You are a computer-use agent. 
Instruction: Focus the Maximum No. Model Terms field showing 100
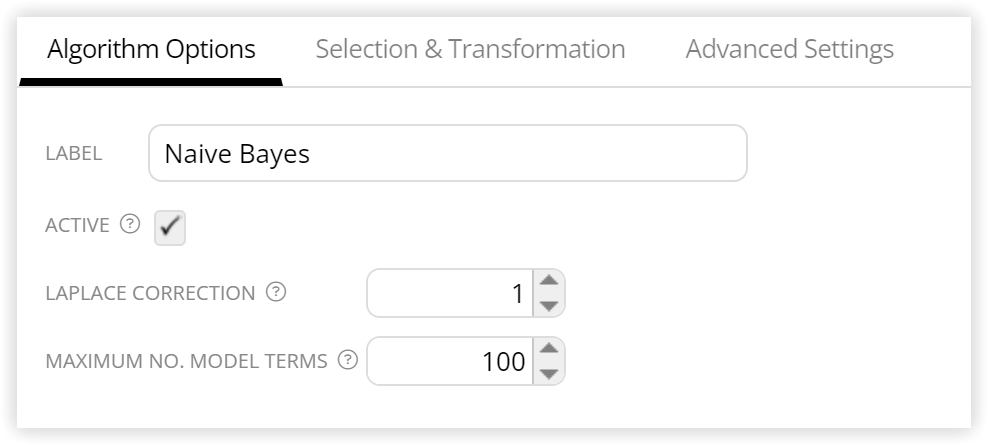click(451, 361)
